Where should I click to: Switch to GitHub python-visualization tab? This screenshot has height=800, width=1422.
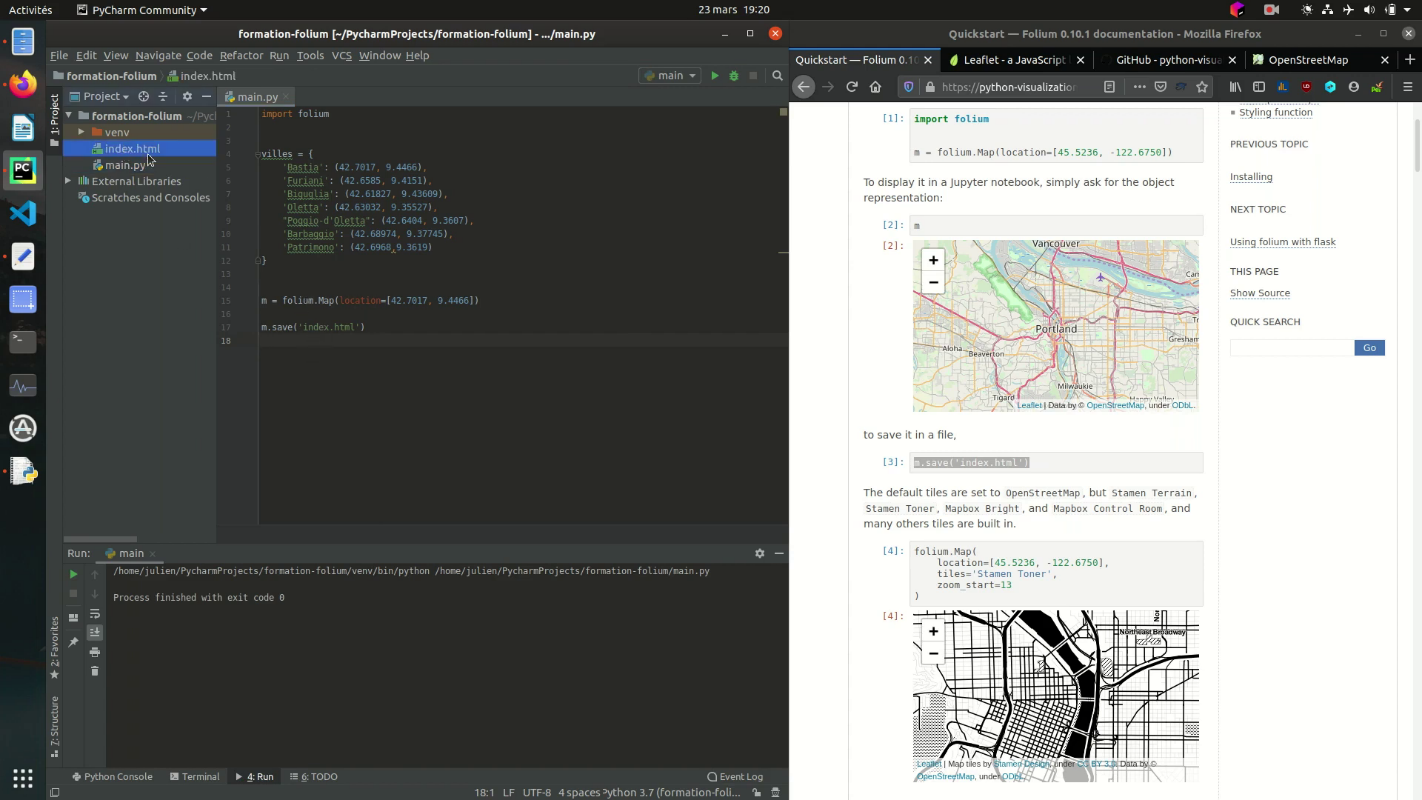click(1169, 60)
